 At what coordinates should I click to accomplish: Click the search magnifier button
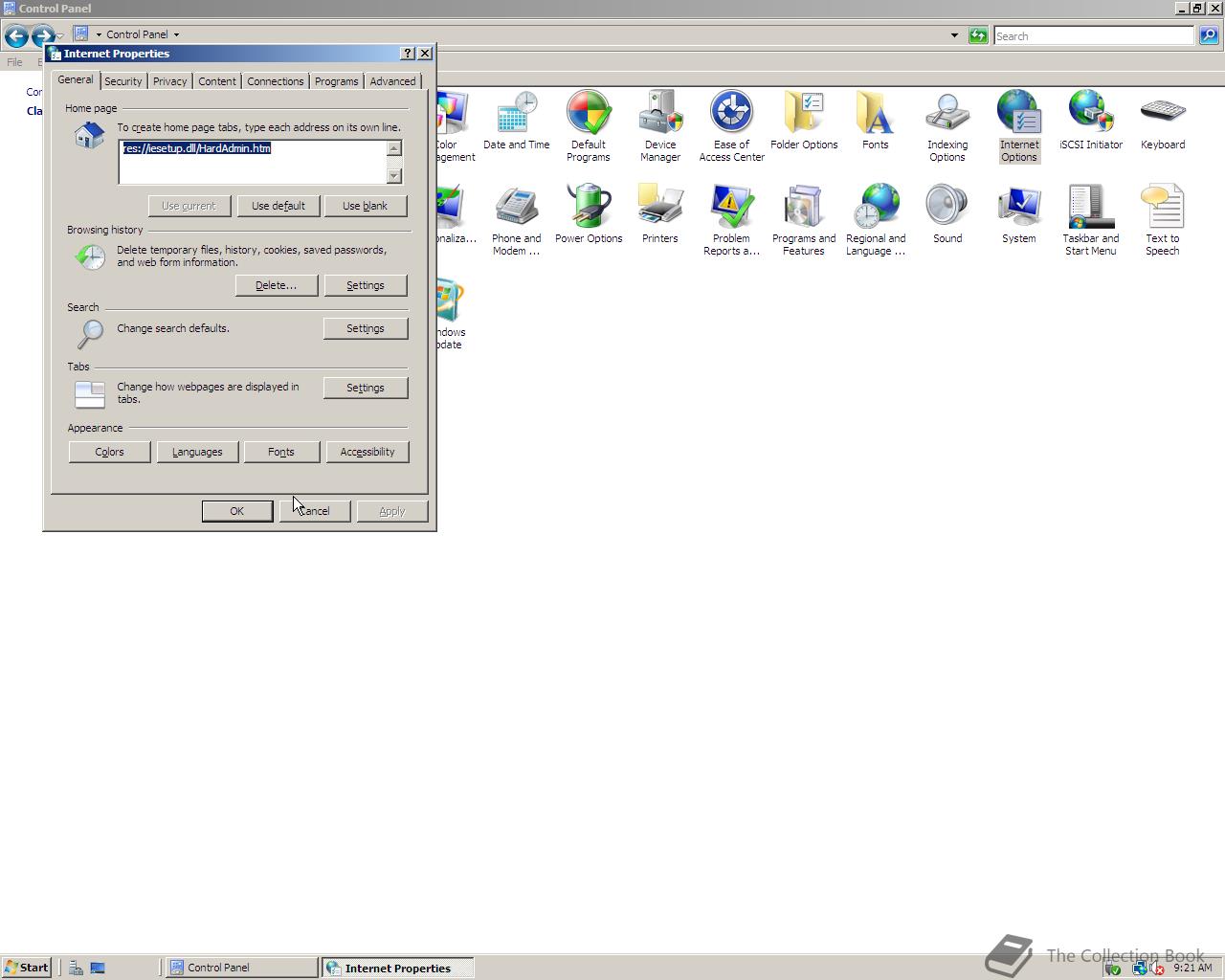pos(1209,35)
